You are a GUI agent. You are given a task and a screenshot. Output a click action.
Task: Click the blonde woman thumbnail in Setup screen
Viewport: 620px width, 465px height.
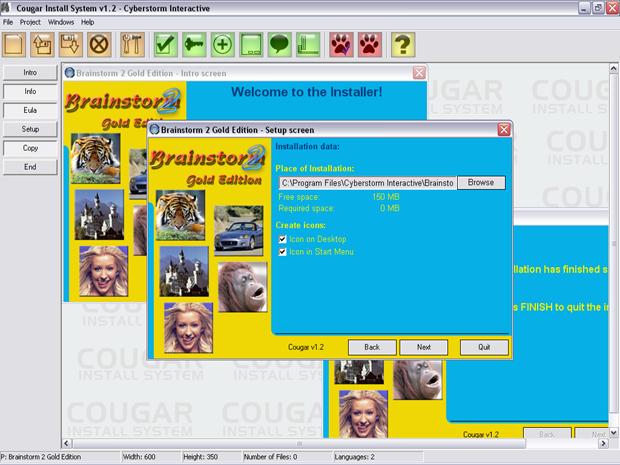(x=188, y=328)
